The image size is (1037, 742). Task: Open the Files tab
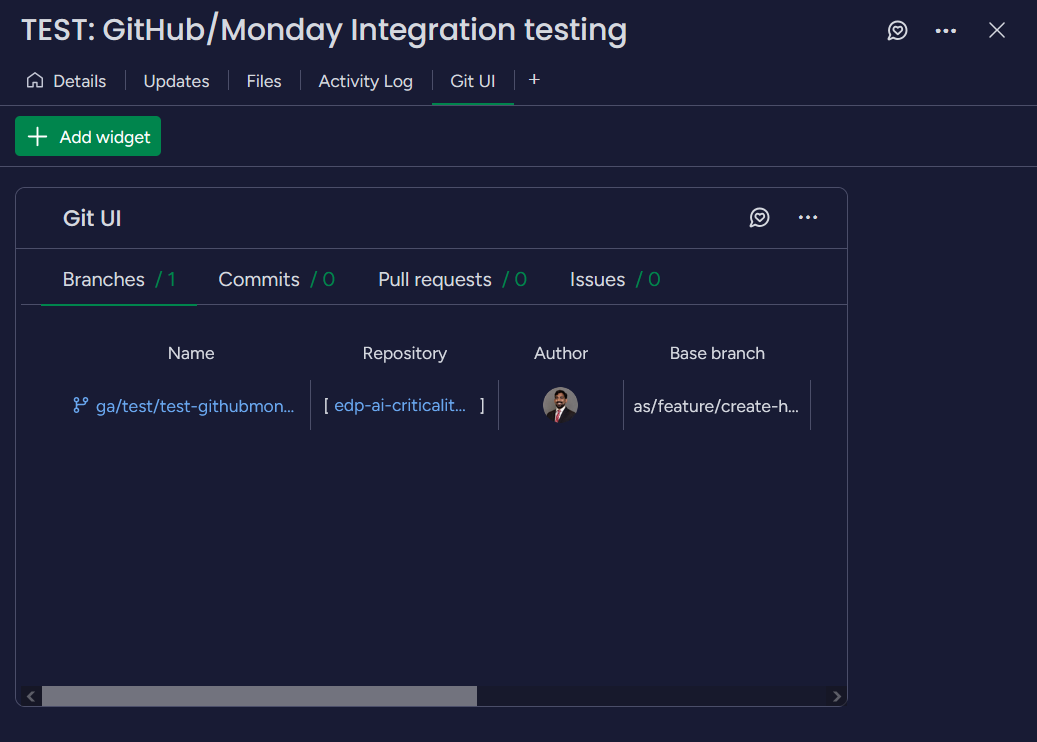click(x=264, y=81)
